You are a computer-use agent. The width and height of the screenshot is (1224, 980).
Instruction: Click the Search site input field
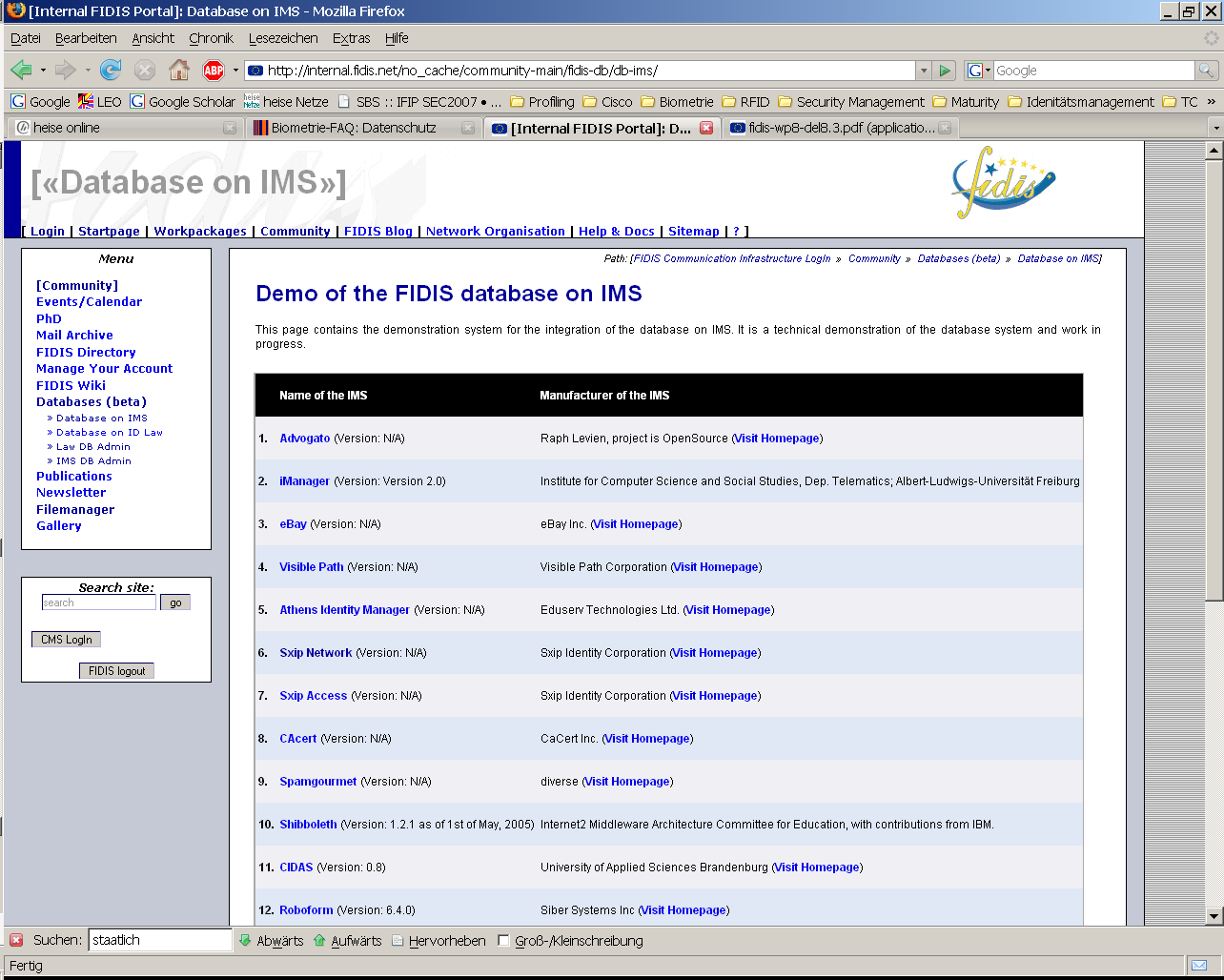pyautogui.click(x=98, y=602)
